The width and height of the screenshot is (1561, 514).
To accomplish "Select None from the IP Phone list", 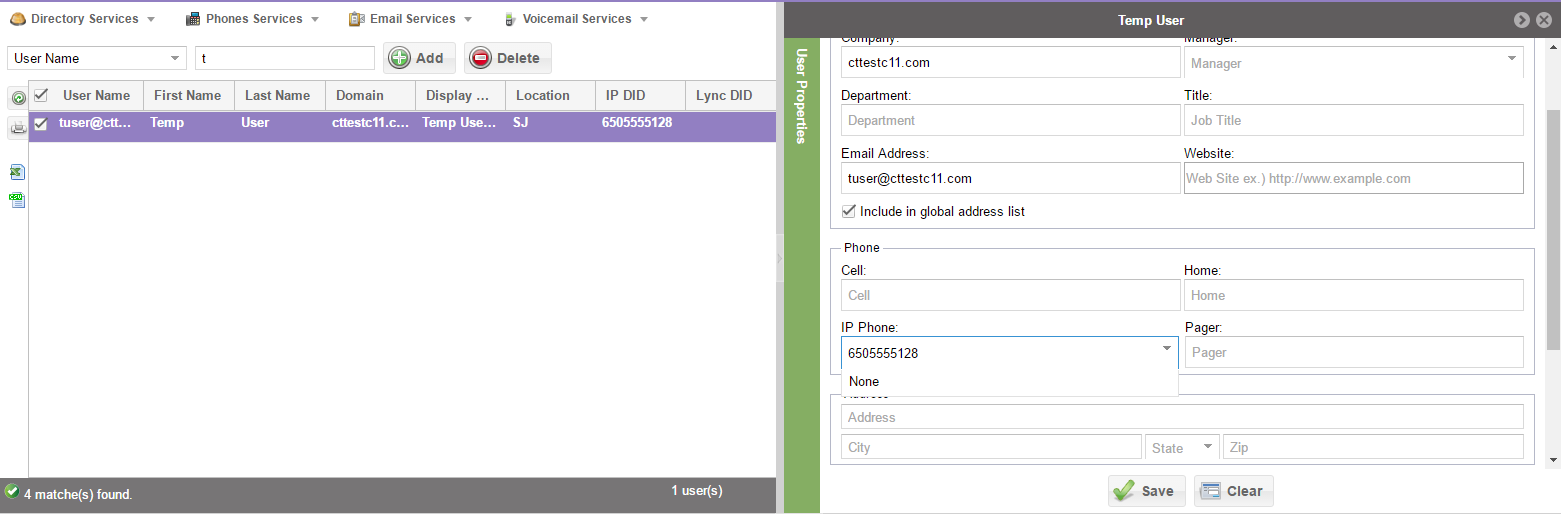I will [1010, 381].
